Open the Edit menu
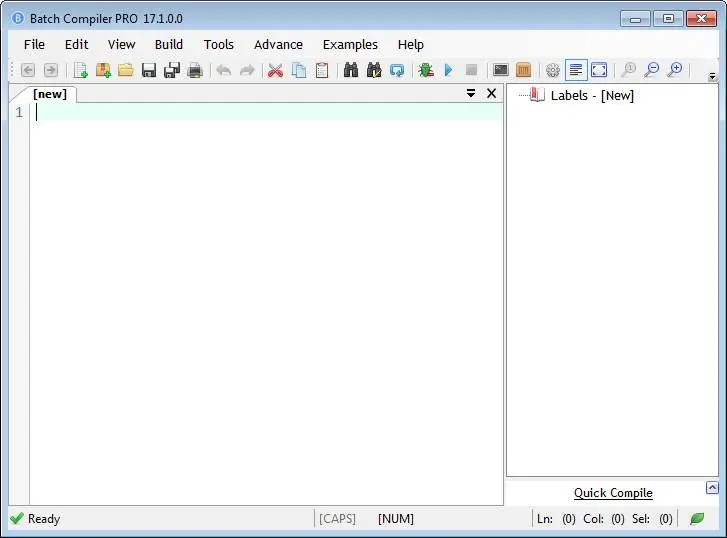The height and width of the screenshot is (538, 727). [x=77, y=45]
